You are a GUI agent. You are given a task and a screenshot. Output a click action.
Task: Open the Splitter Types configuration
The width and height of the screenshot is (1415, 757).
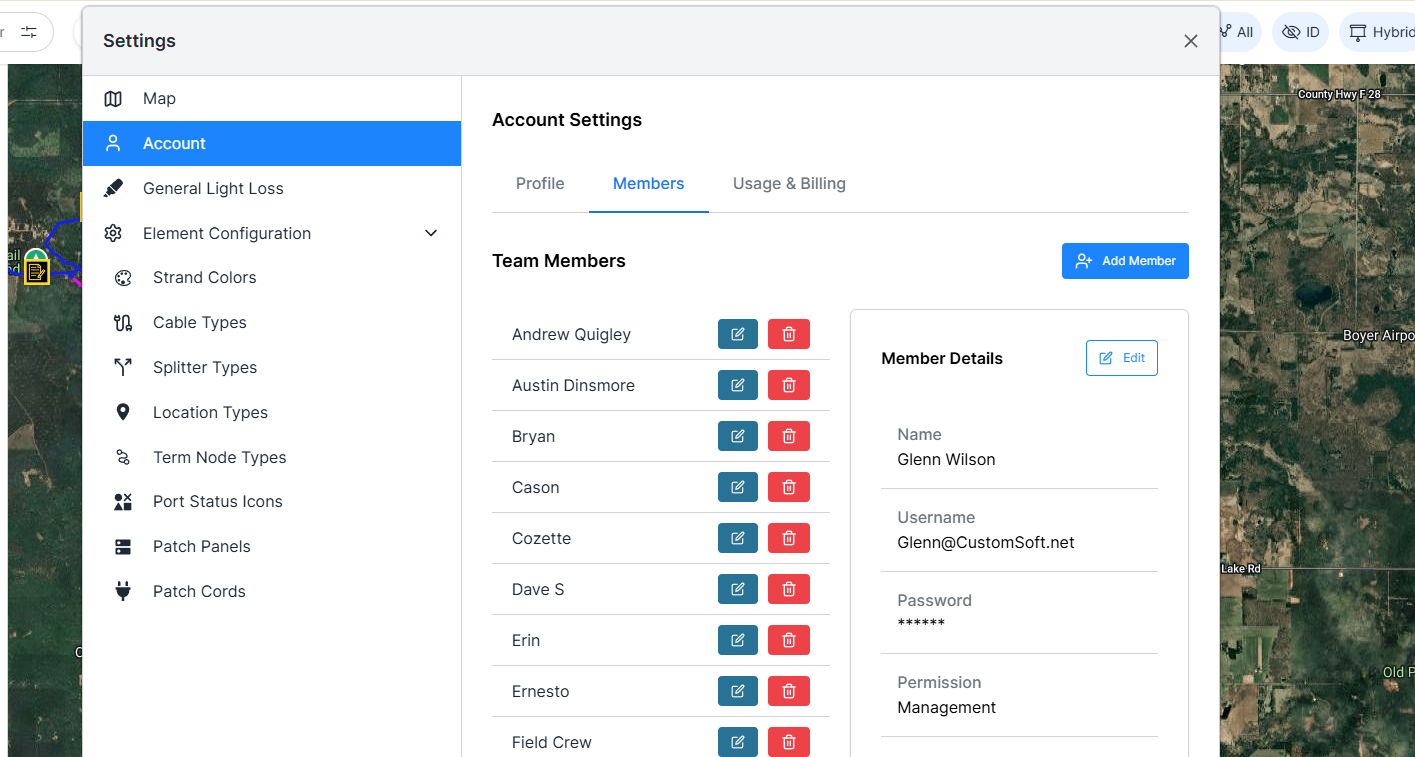tap(204, 367)
